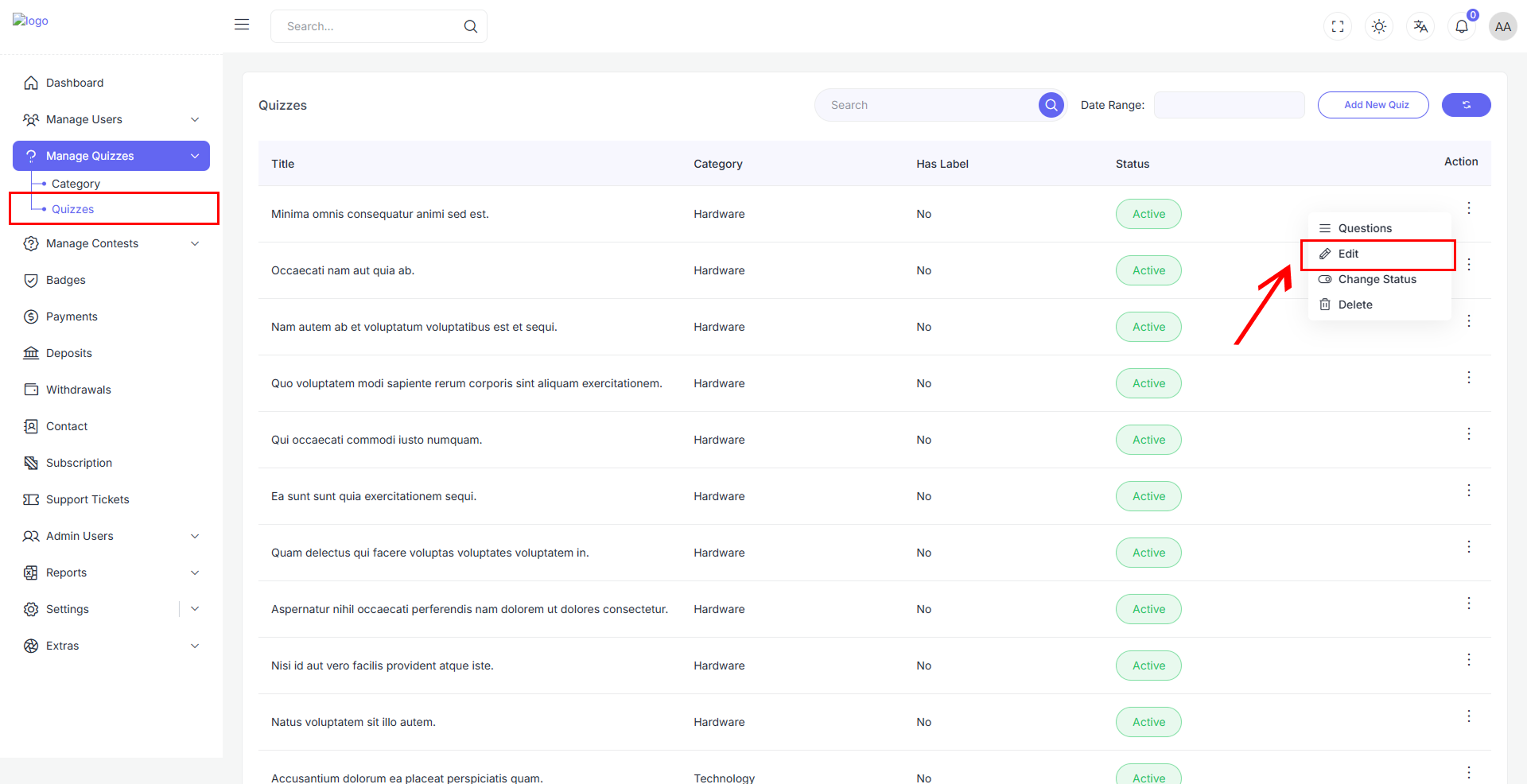Click the Has Label column header

[942, 164]
